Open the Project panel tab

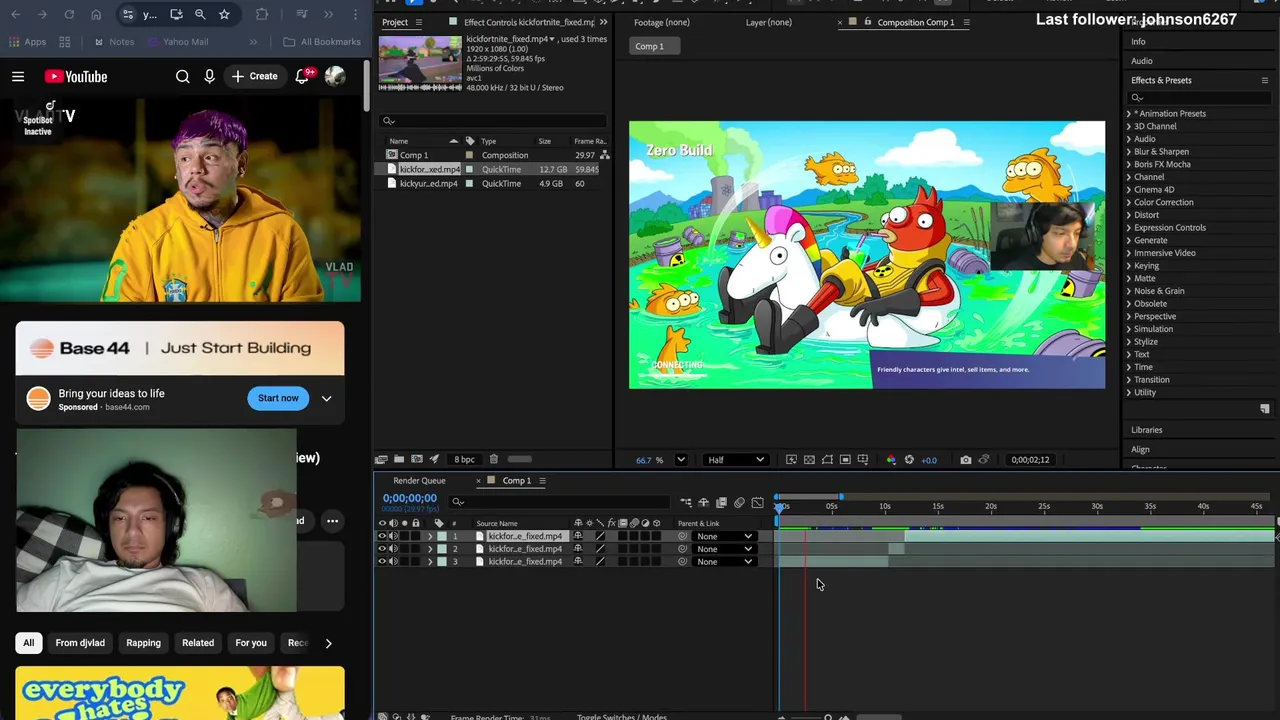(x=395, y=22)
